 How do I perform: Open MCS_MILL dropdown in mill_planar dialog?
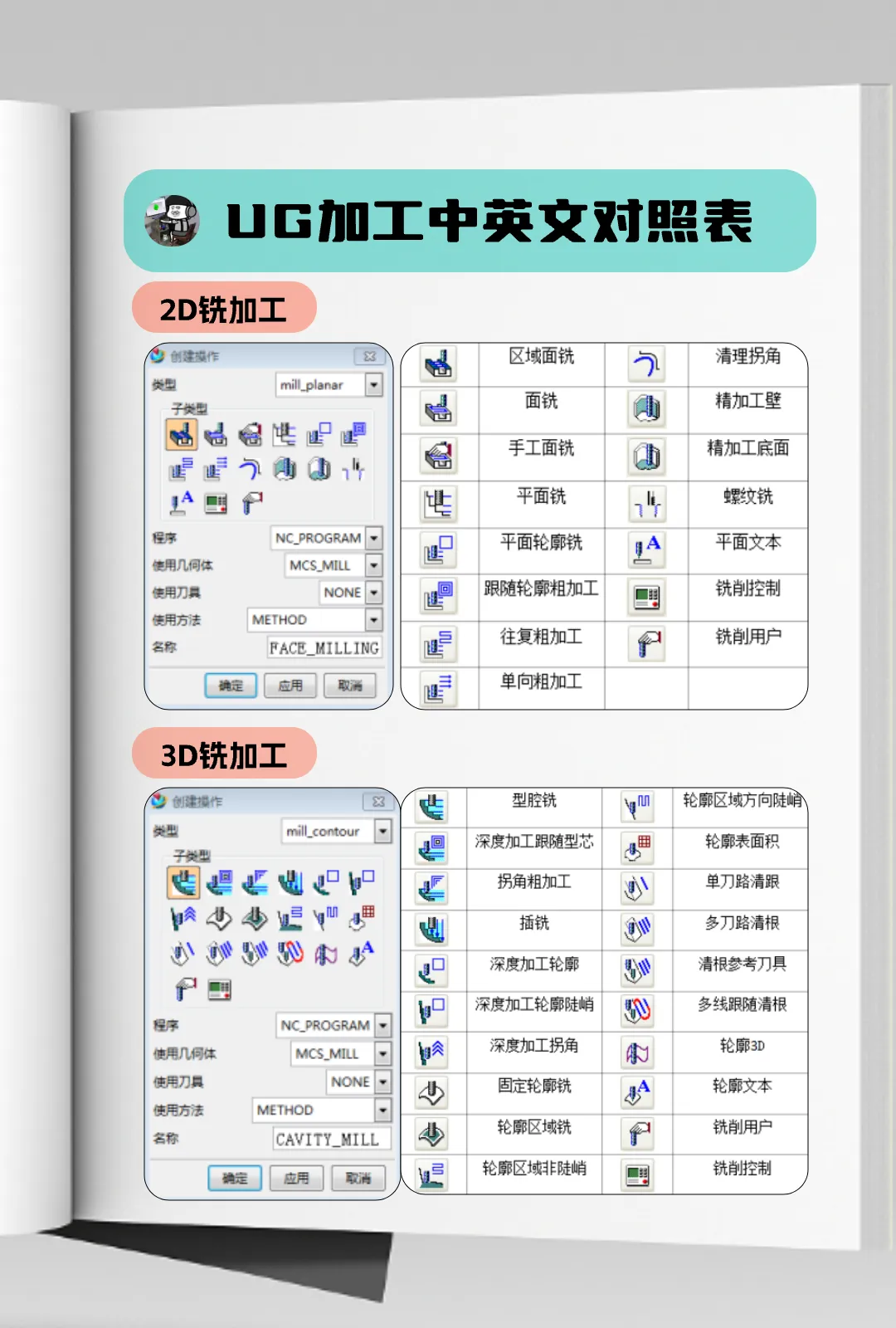374,565
